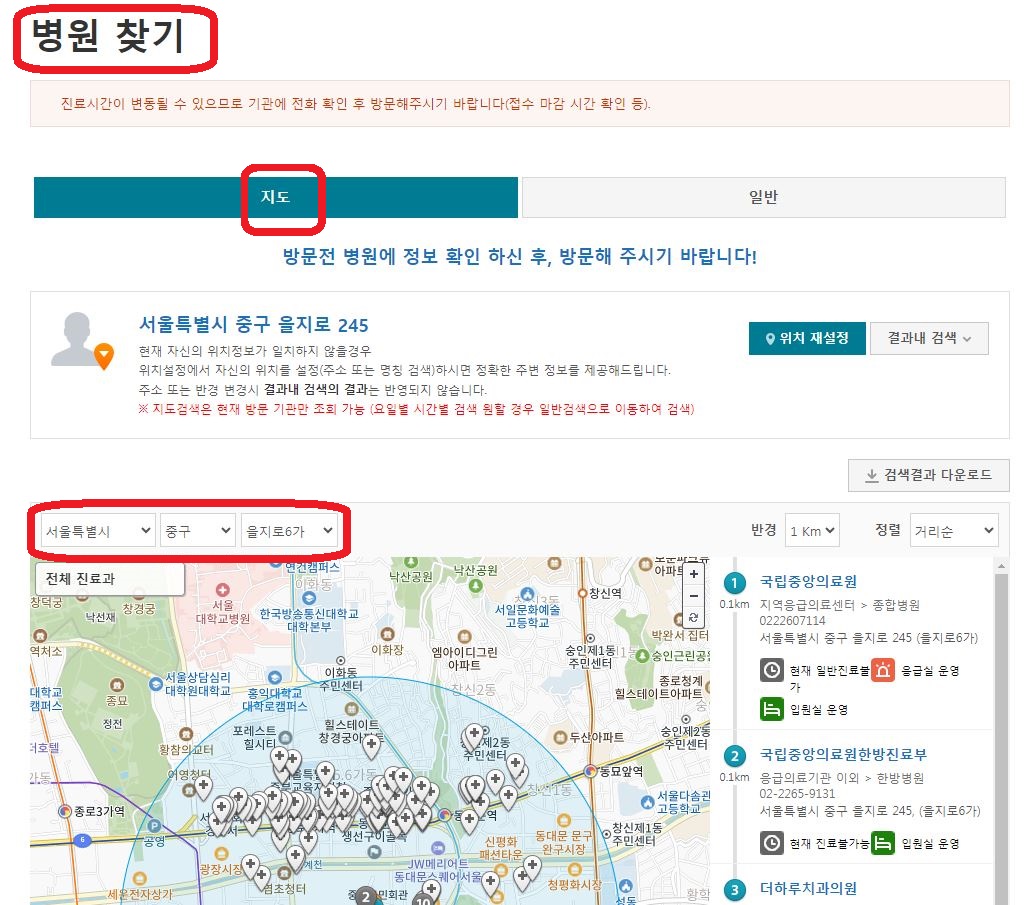Select the 지도 map tab
This screenshot has height=905, width=1027.
click(x=276, y=197)
